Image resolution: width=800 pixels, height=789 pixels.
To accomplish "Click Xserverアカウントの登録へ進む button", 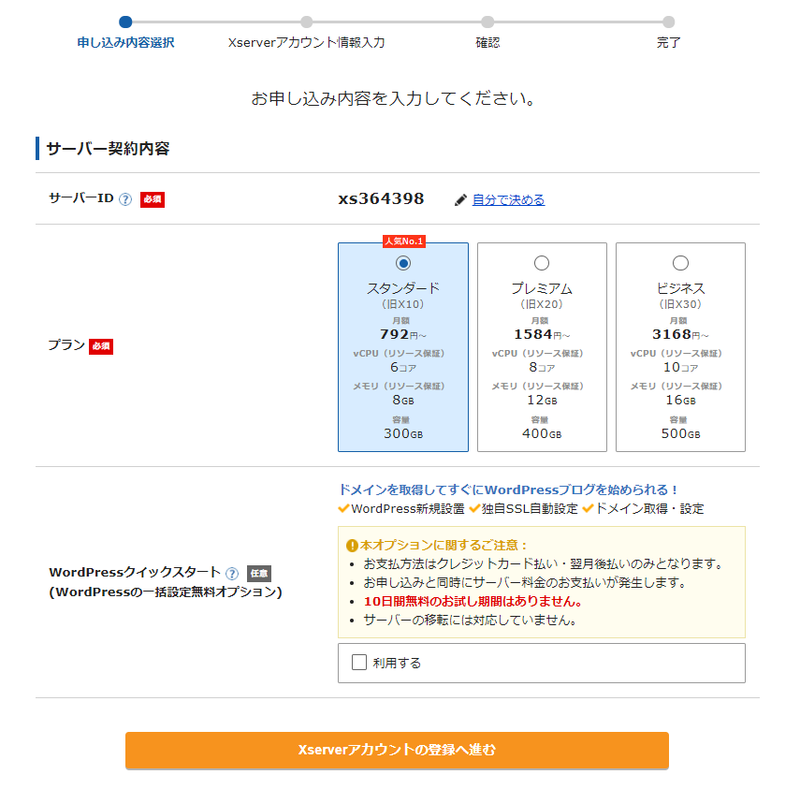I will coord(397,750).
